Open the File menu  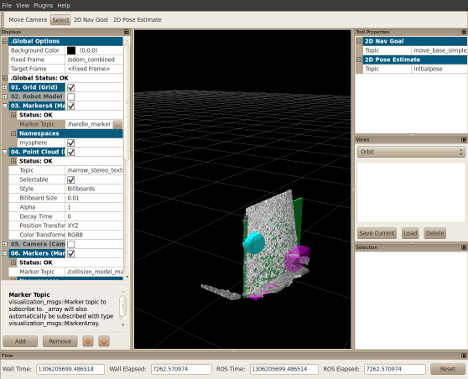pyautogui.click(x=7, y=5)
